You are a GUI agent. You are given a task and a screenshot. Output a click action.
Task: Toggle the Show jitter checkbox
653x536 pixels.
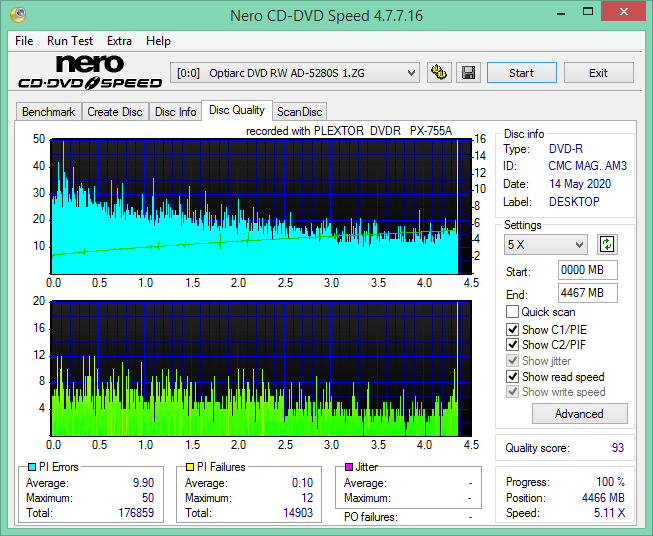(x=512, y=360)
